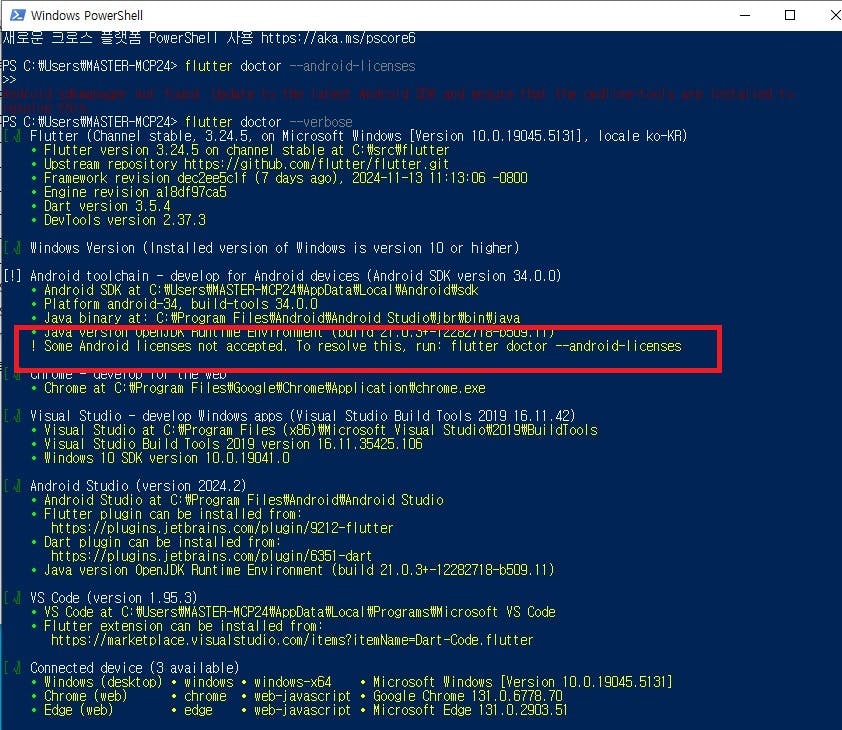Click the marketplace.visualstudio.com Dart-Code.flutter URL
This screenshot has height=730, width=842.
(292, 639)
